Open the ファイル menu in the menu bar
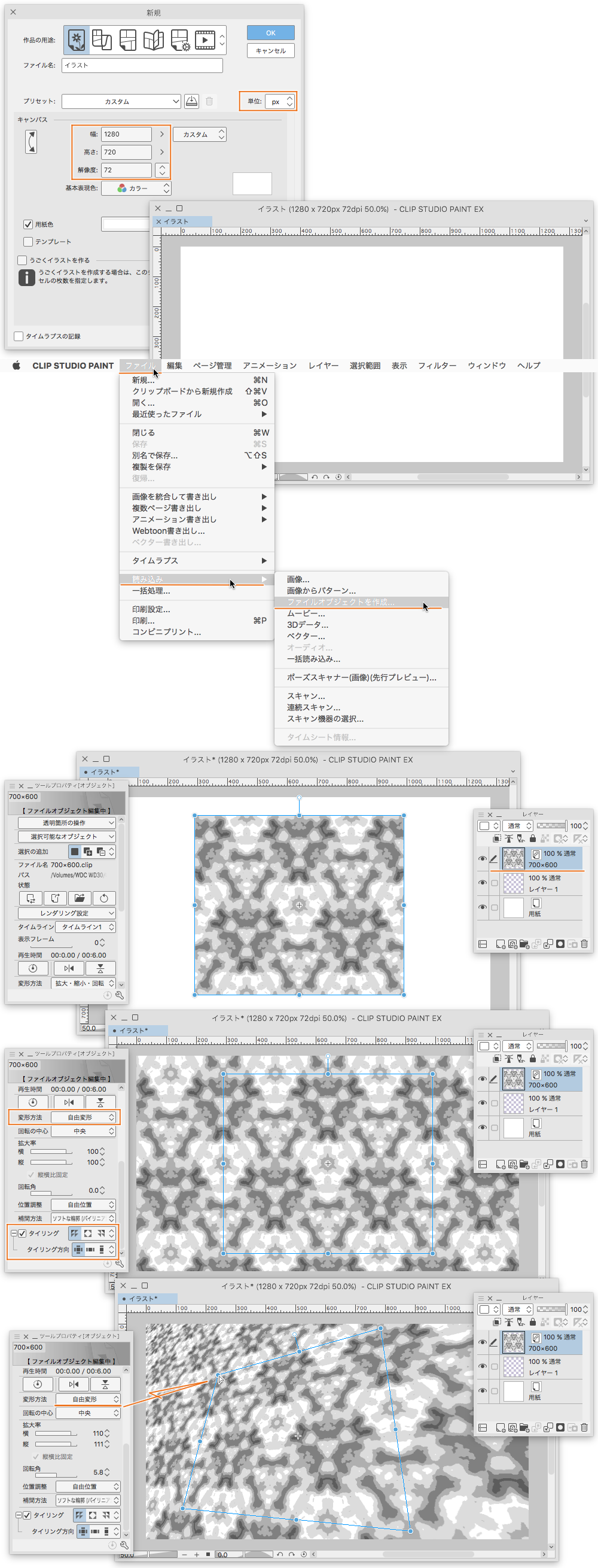This screenshot has height=1568, width=598. (x=141, y=365)
